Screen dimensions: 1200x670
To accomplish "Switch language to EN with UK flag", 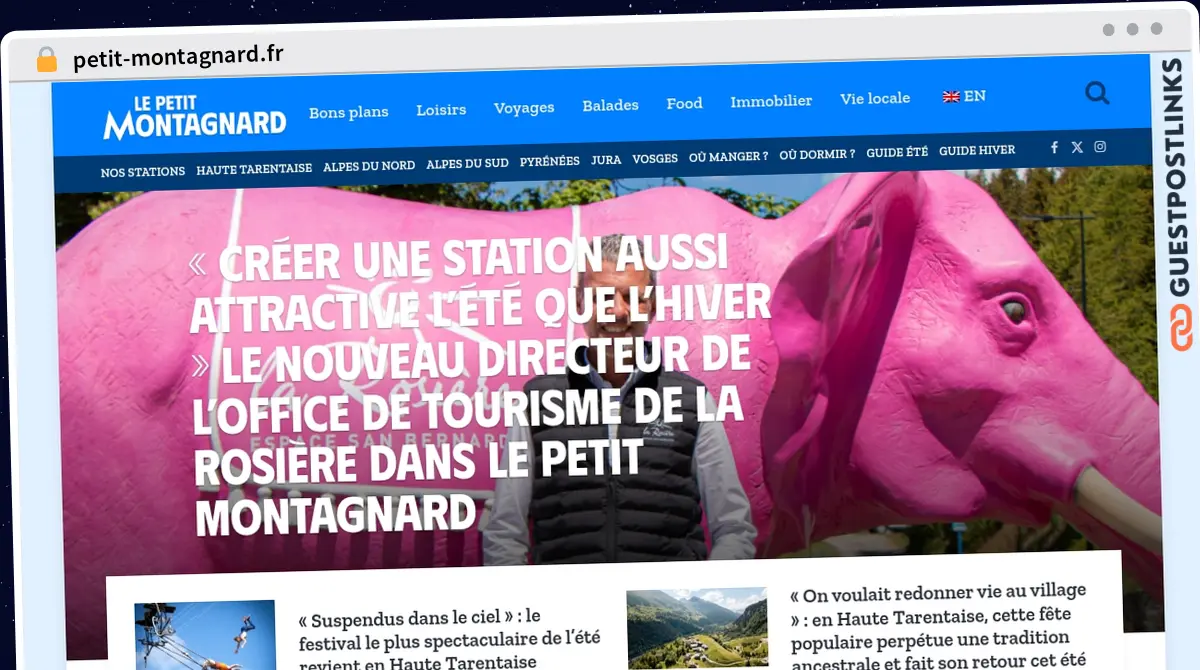I will click(x=964, y=96).
